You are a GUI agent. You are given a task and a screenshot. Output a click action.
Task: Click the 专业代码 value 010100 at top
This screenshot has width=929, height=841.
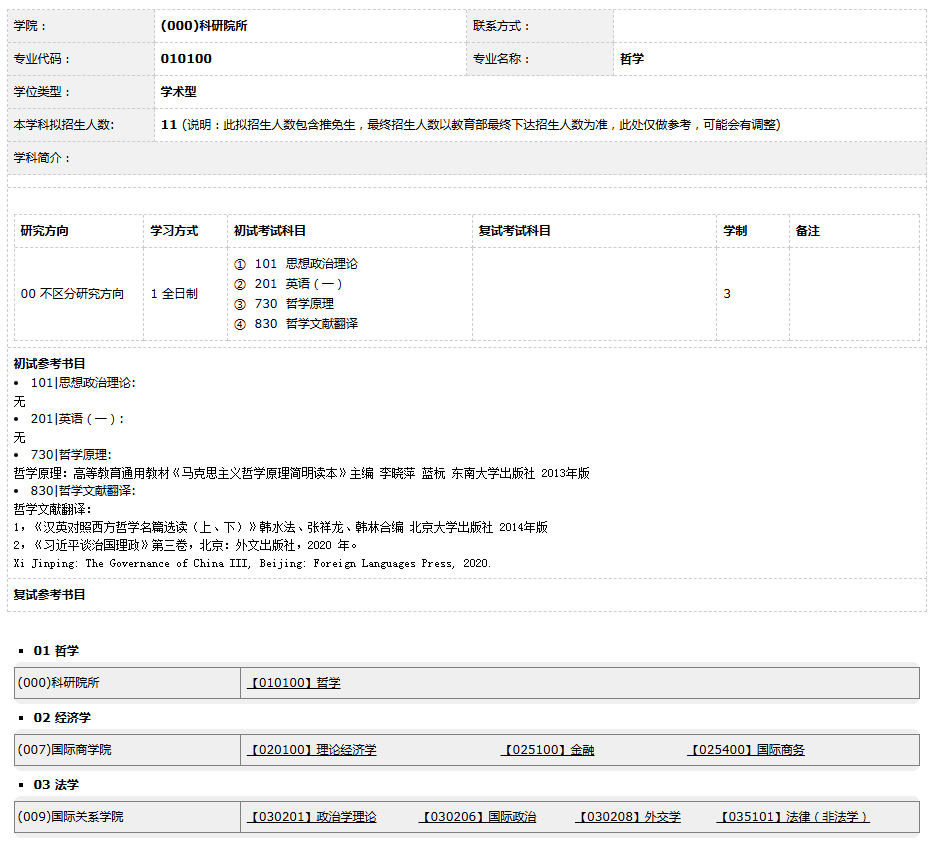click(x=186, y=59)
